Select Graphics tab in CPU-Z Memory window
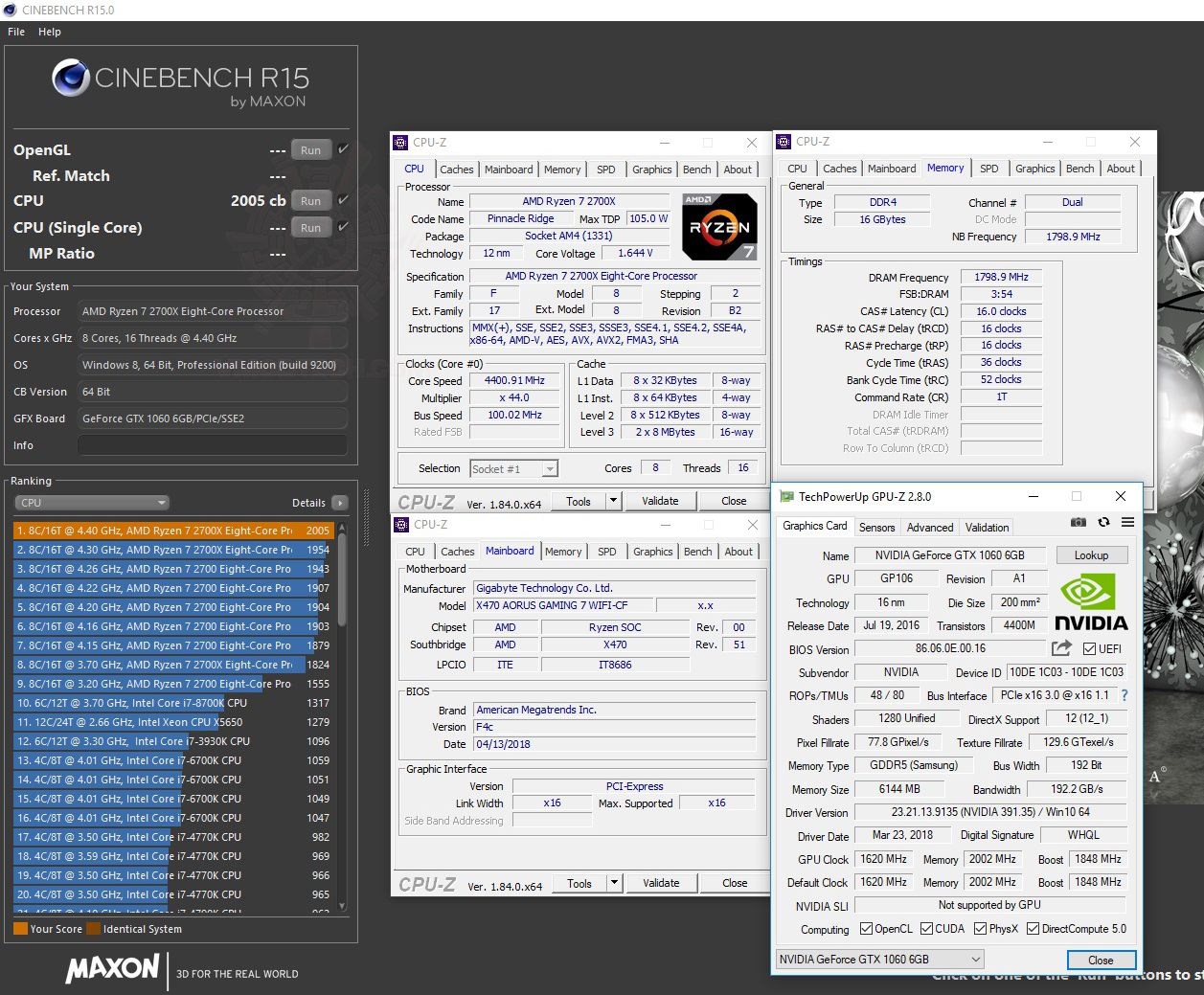The width and height of the screenshot is (1204, 995). [1035, 169]
